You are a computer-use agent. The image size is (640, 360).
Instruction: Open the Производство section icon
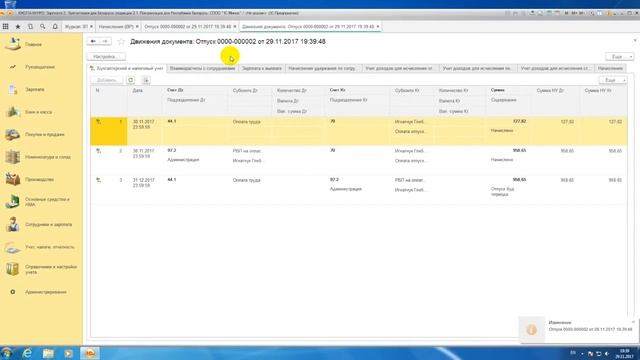pyautogui.click(x=13, y=179)
